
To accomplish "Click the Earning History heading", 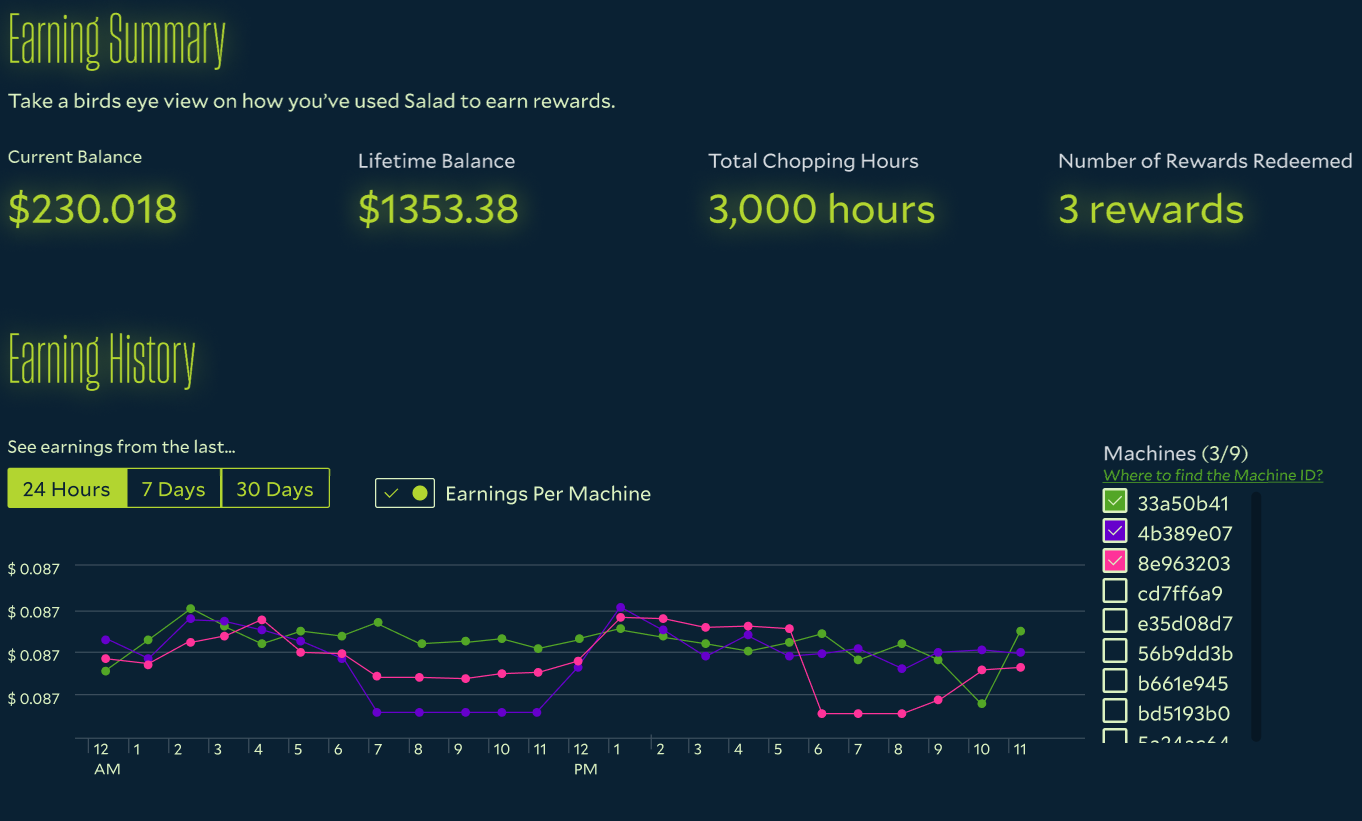I will click(102, 360).
